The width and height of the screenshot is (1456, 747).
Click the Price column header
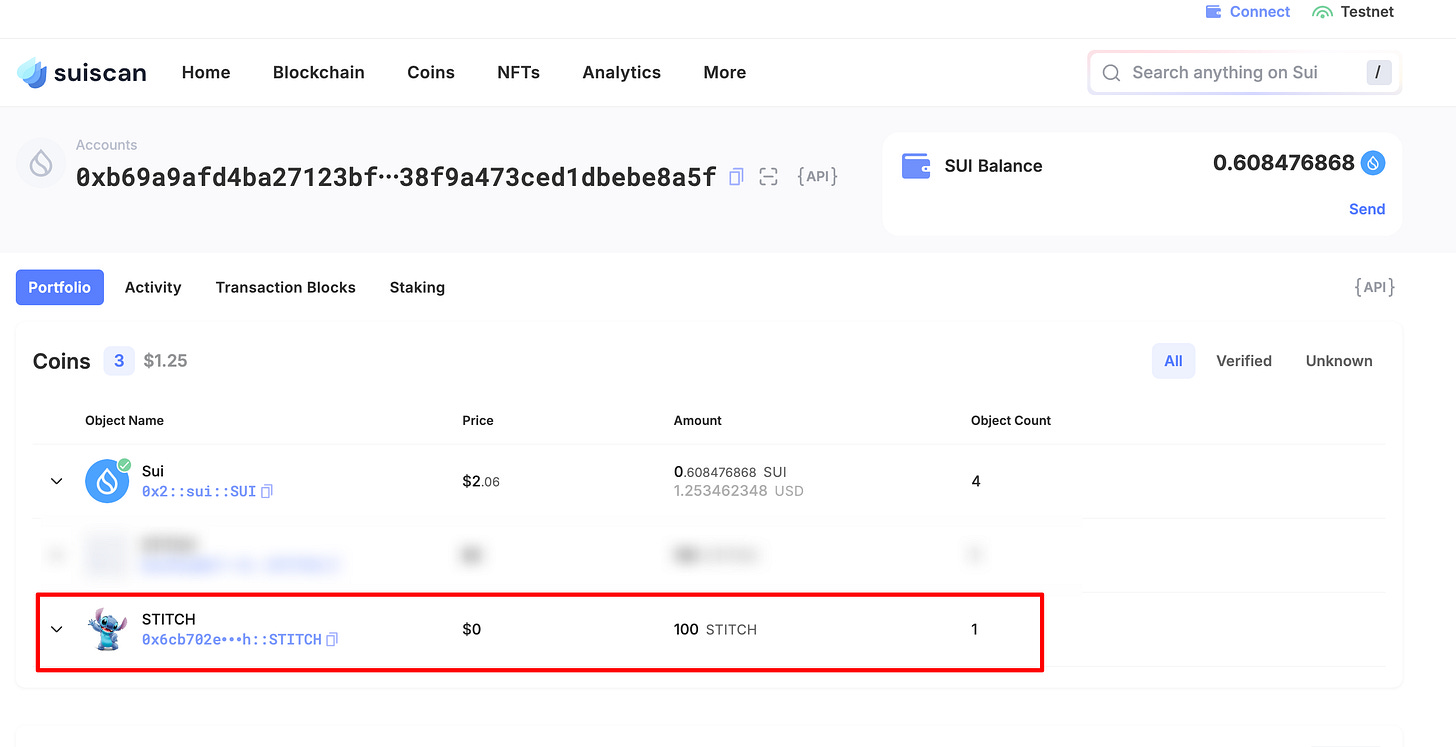(478, 420)
